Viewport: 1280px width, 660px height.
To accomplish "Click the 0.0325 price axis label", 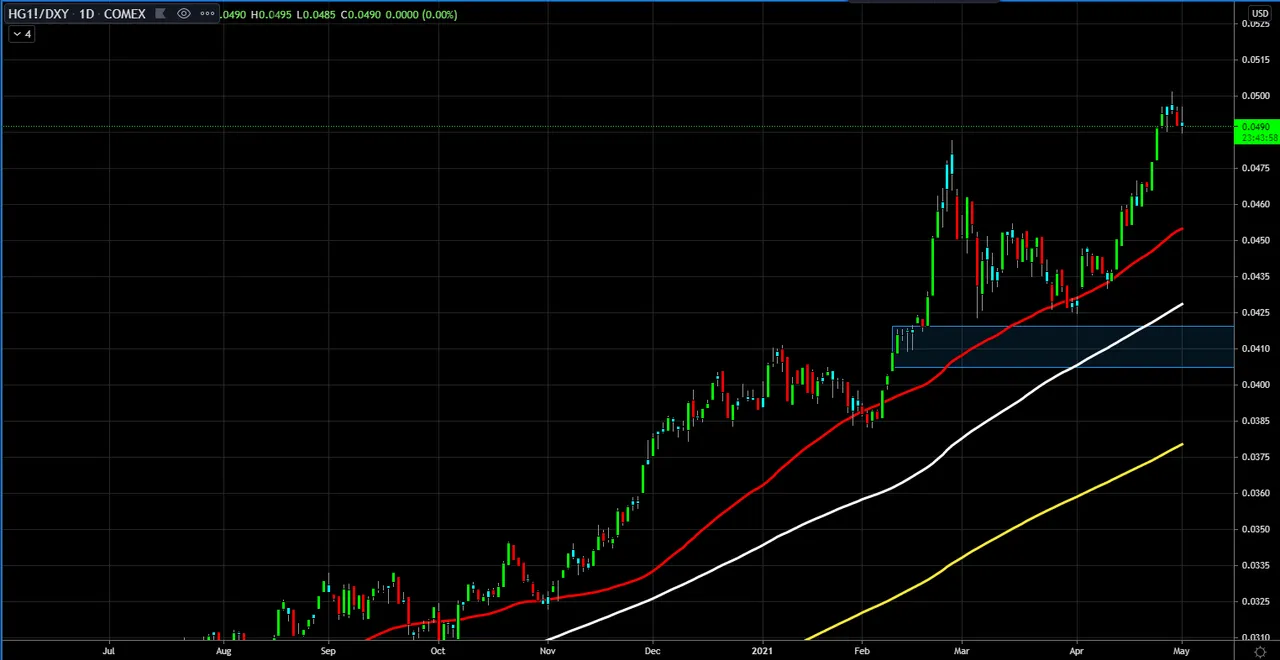I will pos(1256,601).
